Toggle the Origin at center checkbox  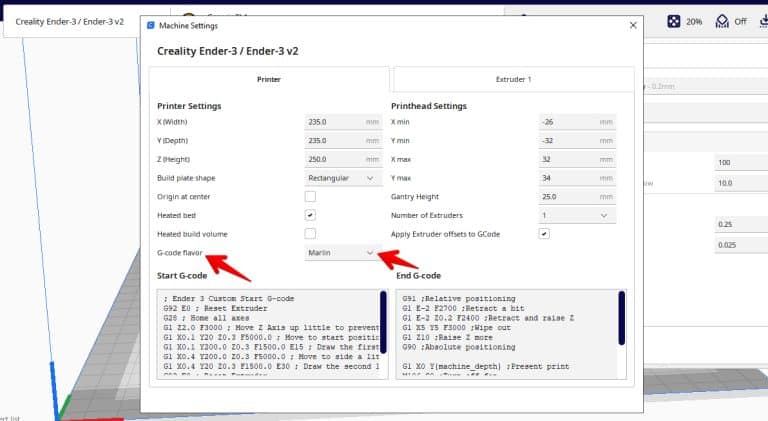point(310,196)
